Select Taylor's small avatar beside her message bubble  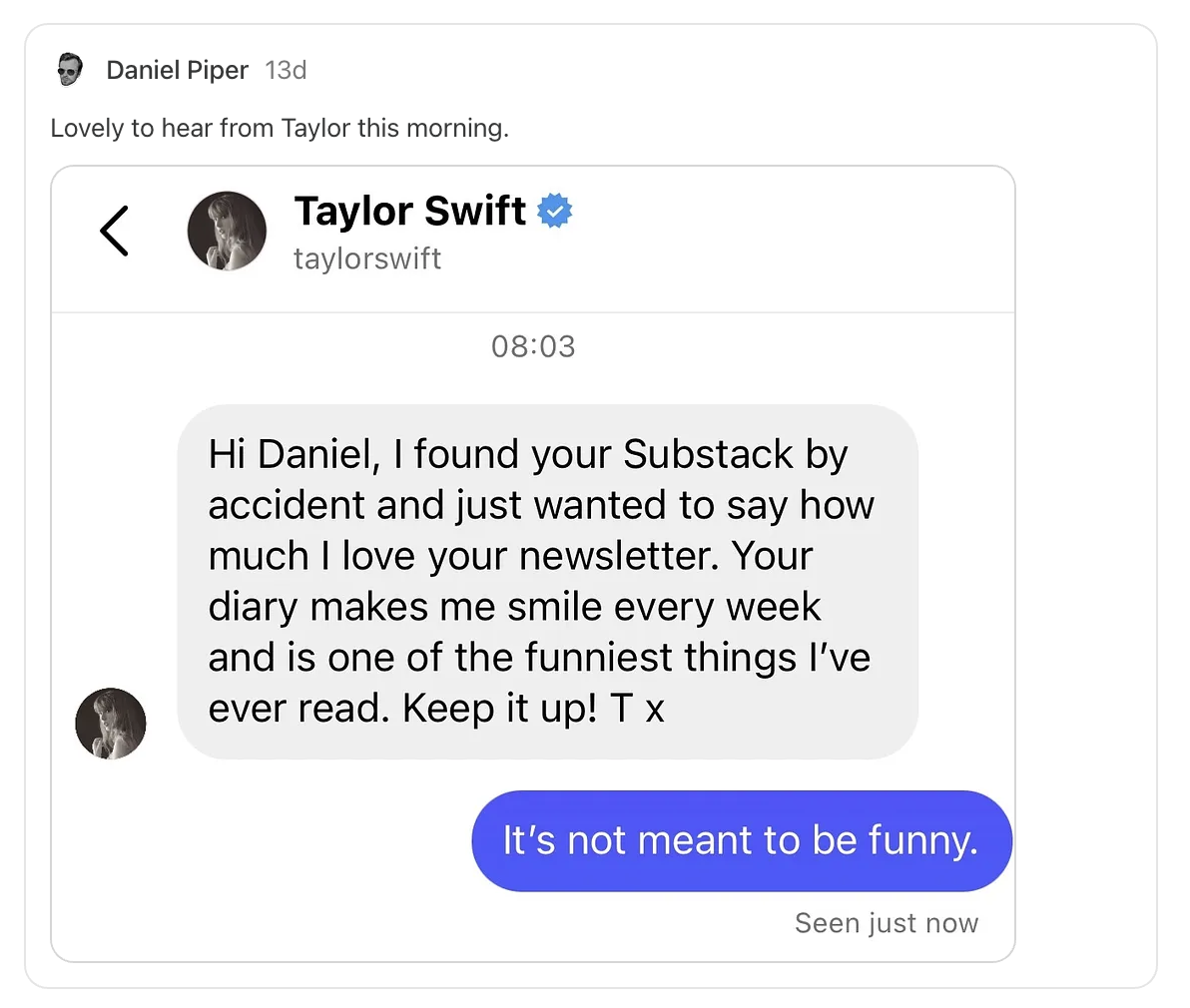pyautogui.click(x=110, y=724)
